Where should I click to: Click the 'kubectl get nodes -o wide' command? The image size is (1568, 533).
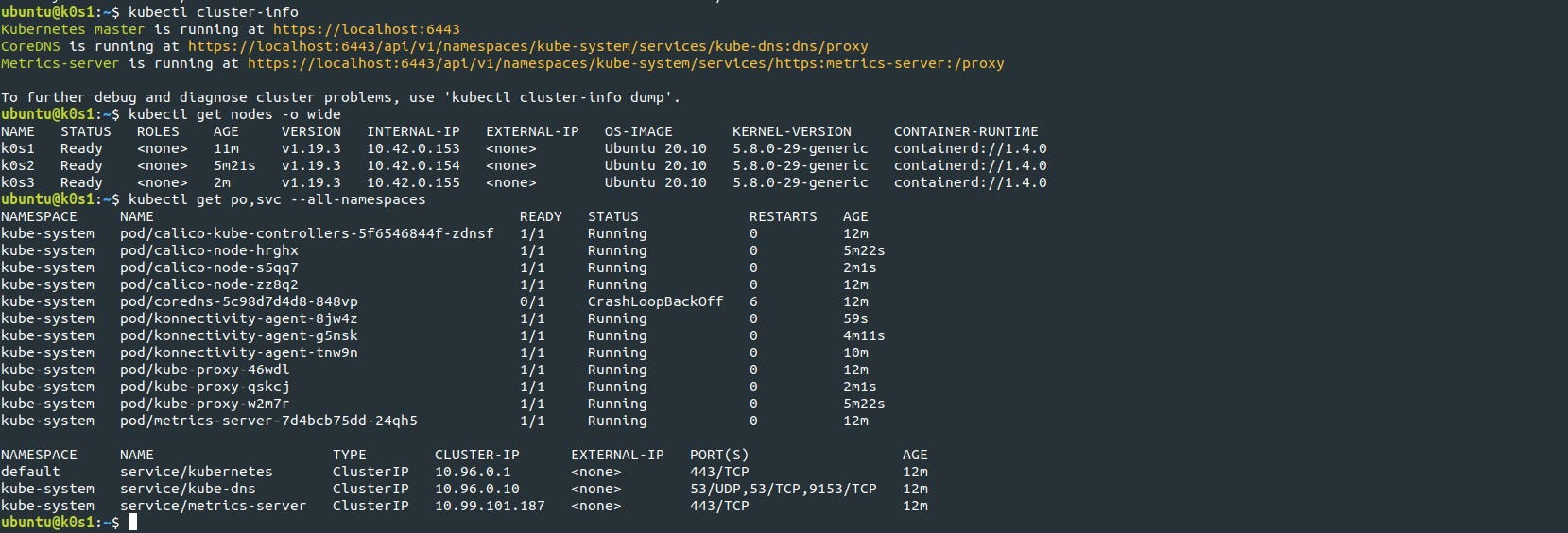[x=234, y=114]
